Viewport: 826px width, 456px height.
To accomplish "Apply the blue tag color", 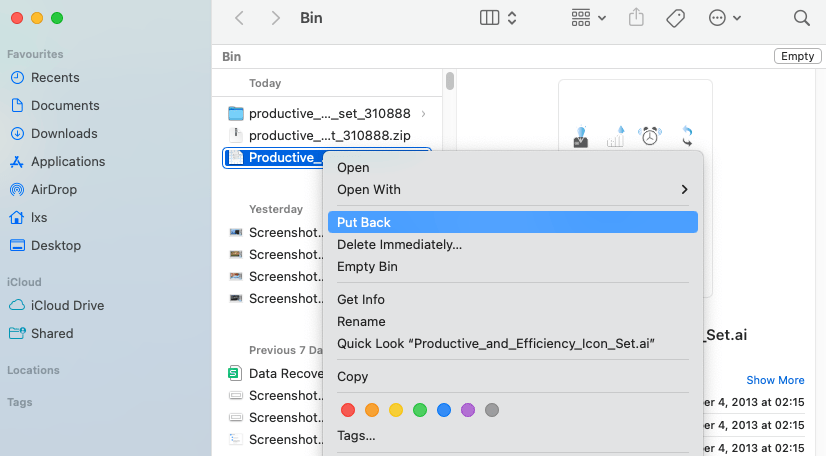I will pyautogui.click(x=444, y=410).
